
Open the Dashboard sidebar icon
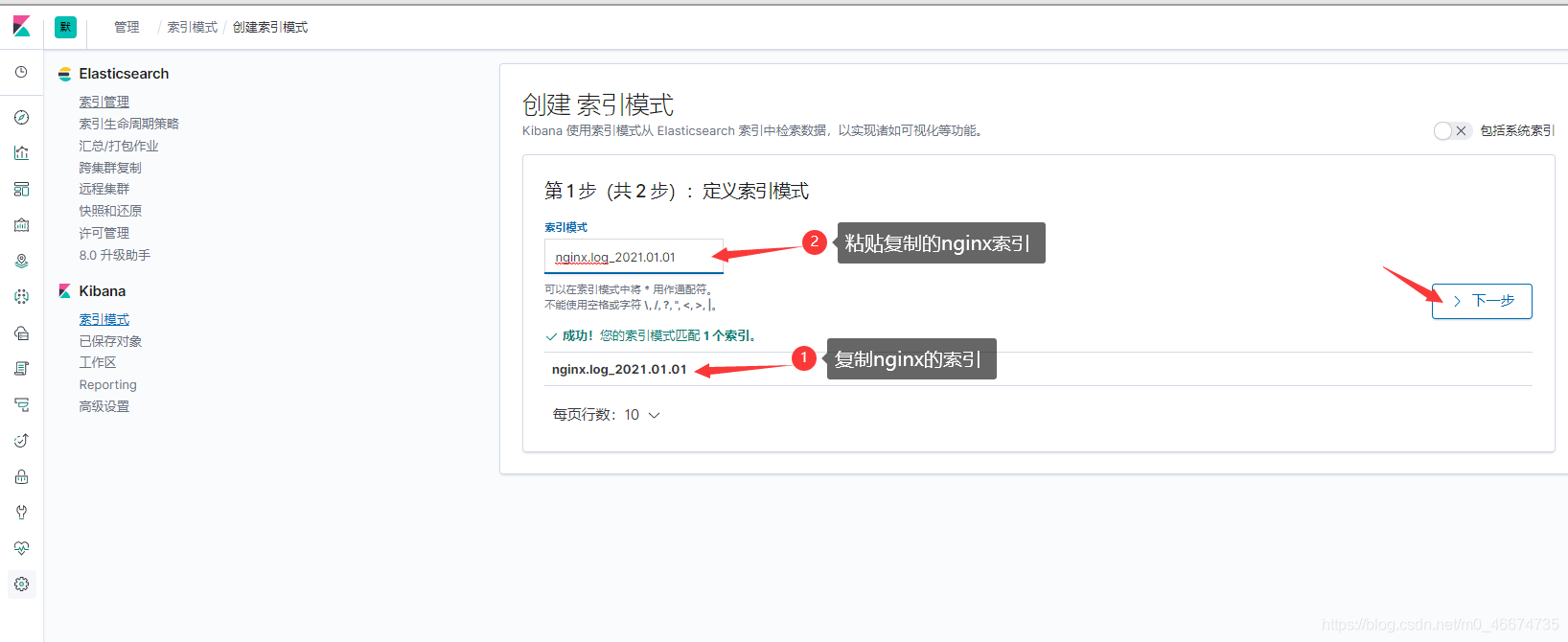pyautogui.click(x=21, y=189)
